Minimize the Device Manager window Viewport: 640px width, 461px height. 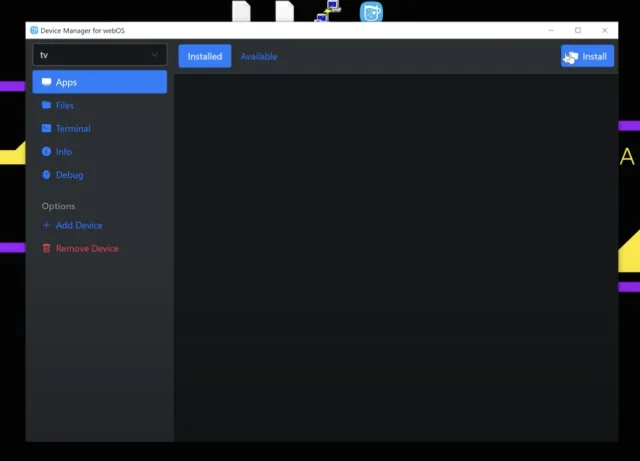coord(550,30)
